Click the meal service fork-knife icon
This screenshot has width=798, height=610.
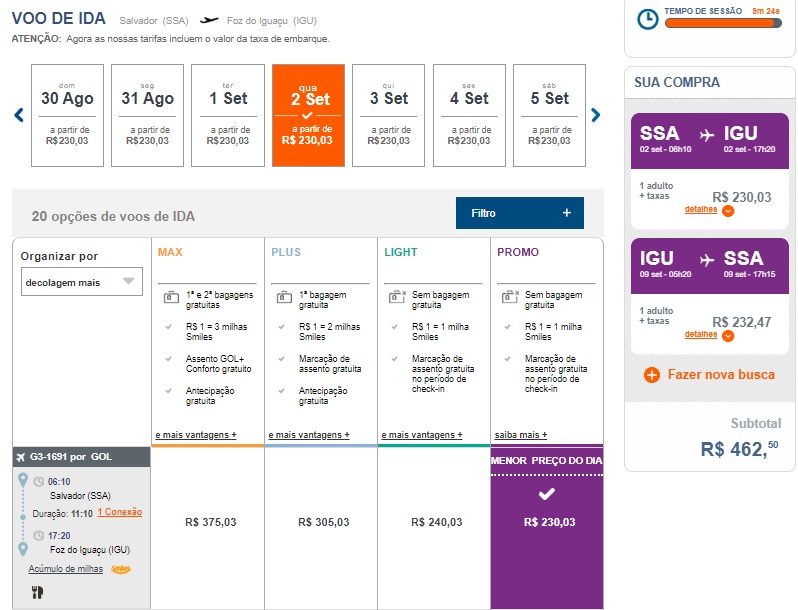(38, 592)
